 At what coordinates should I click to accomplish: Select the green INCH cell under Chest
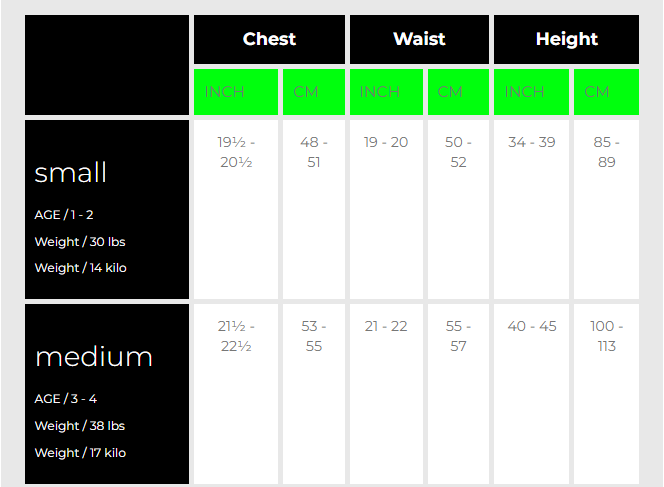[225, 92]
